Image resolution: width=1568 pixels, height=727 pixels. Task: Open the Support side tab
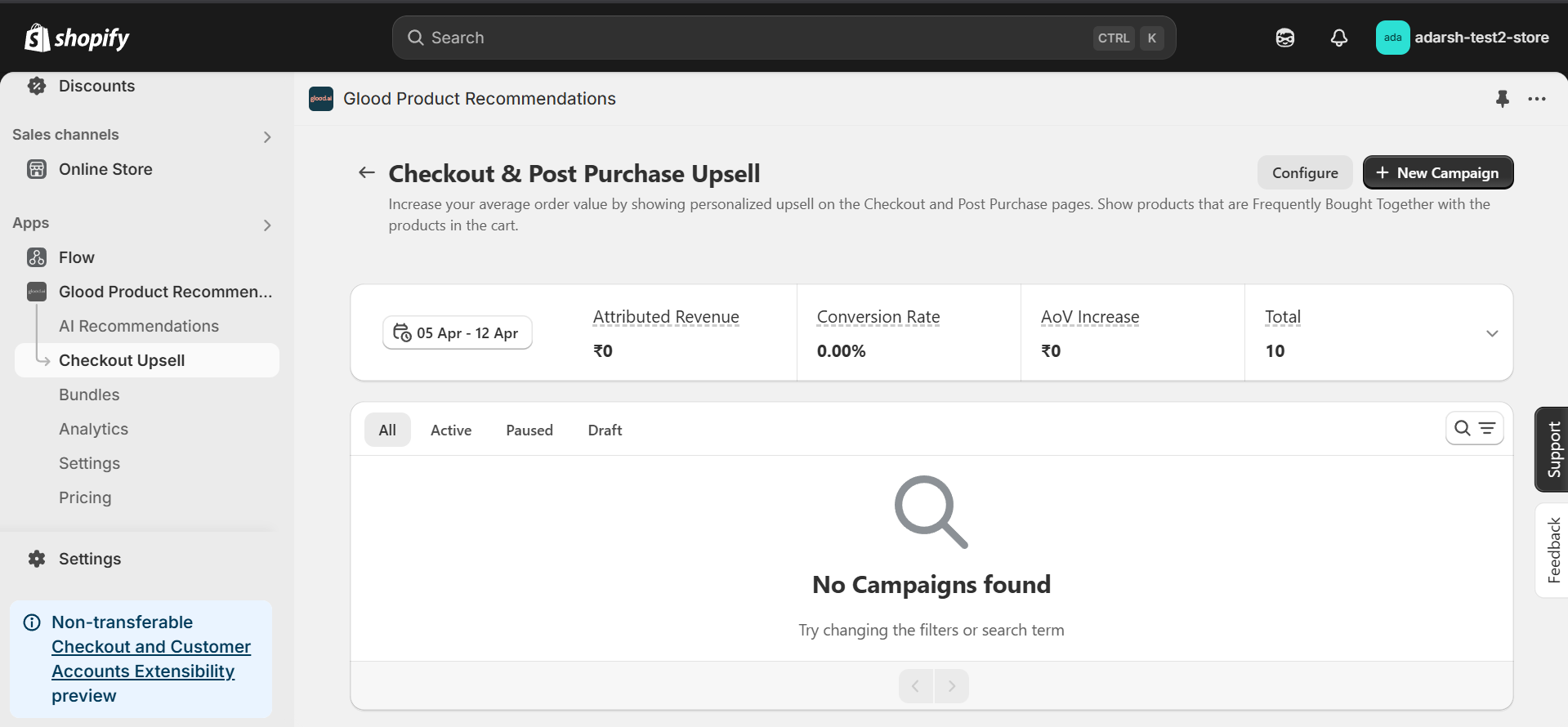pyautogui.click(x=1552, y=449)
